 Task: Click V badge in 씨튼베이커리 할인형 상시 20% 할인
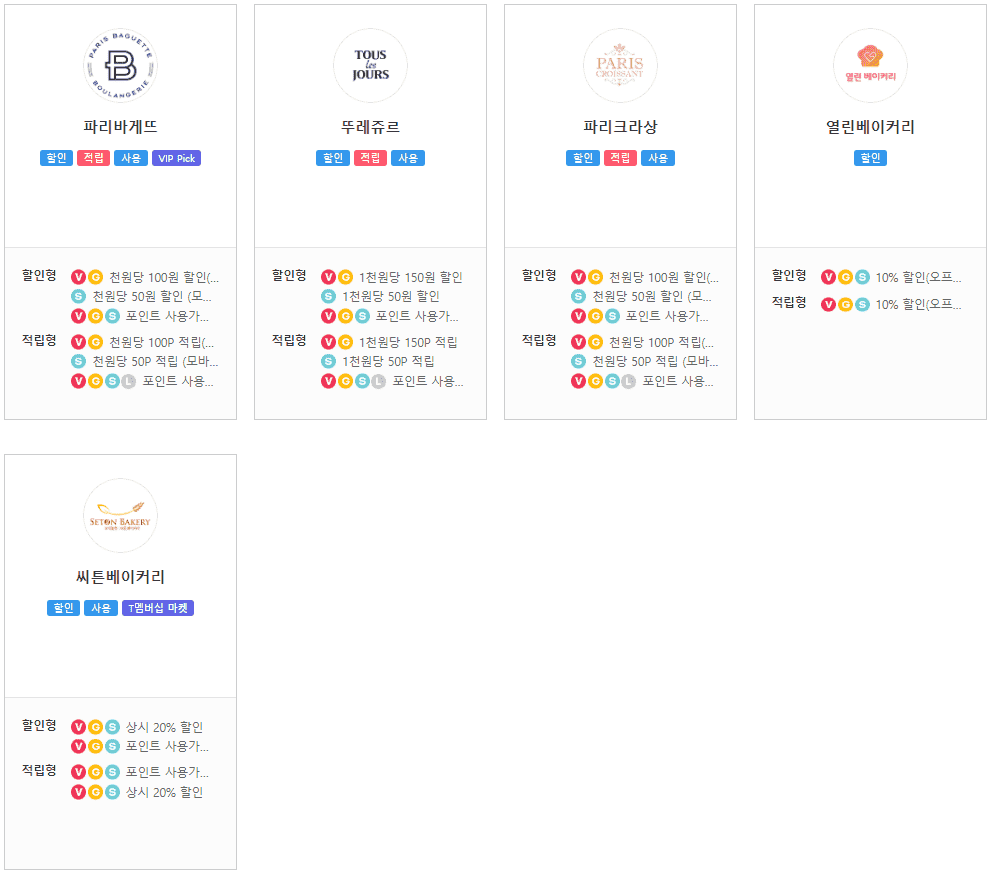[x=78, y=727]
